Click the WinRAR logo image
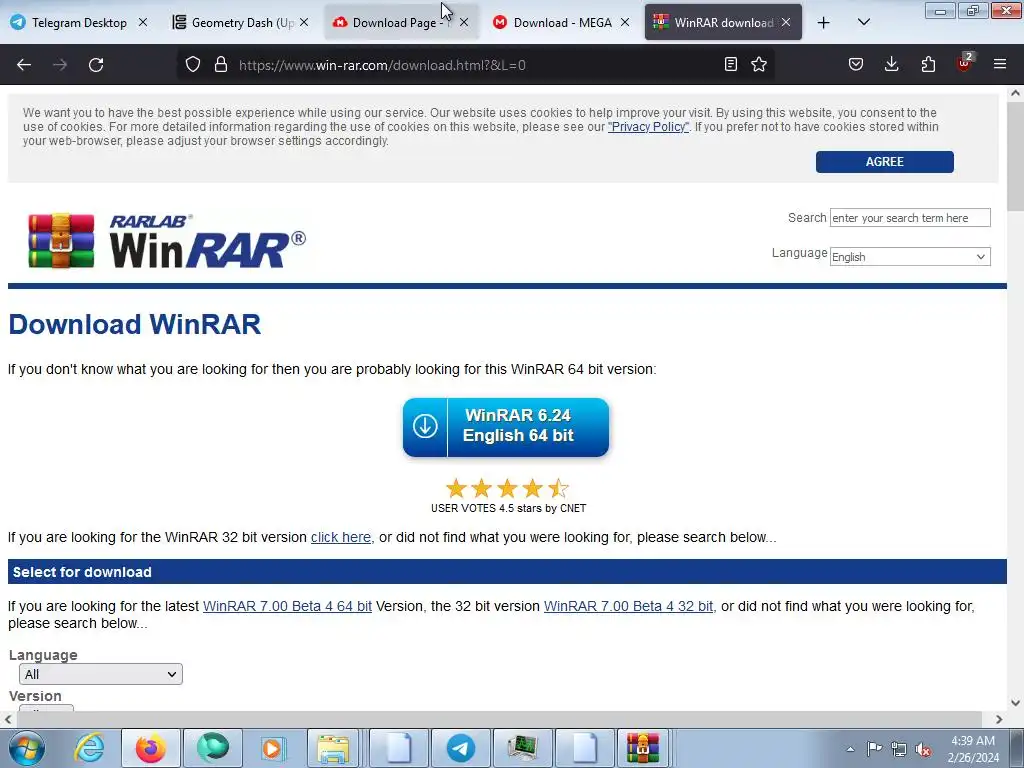Image resolution: width=1024 pixels, height=768 pixels. (167, 241)
